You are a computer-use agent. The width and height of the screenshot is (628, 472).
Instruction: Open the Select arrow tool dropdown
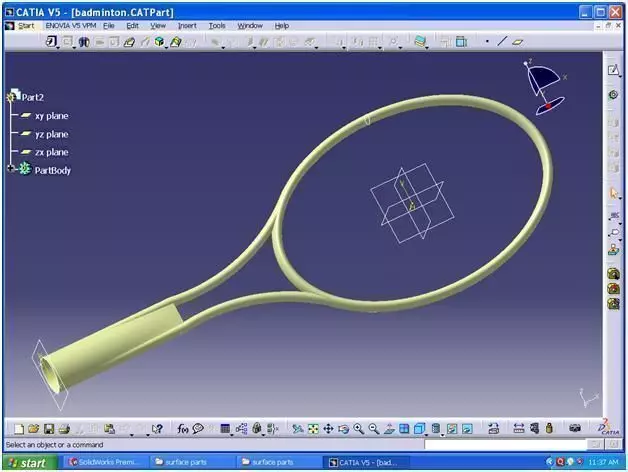620,199
